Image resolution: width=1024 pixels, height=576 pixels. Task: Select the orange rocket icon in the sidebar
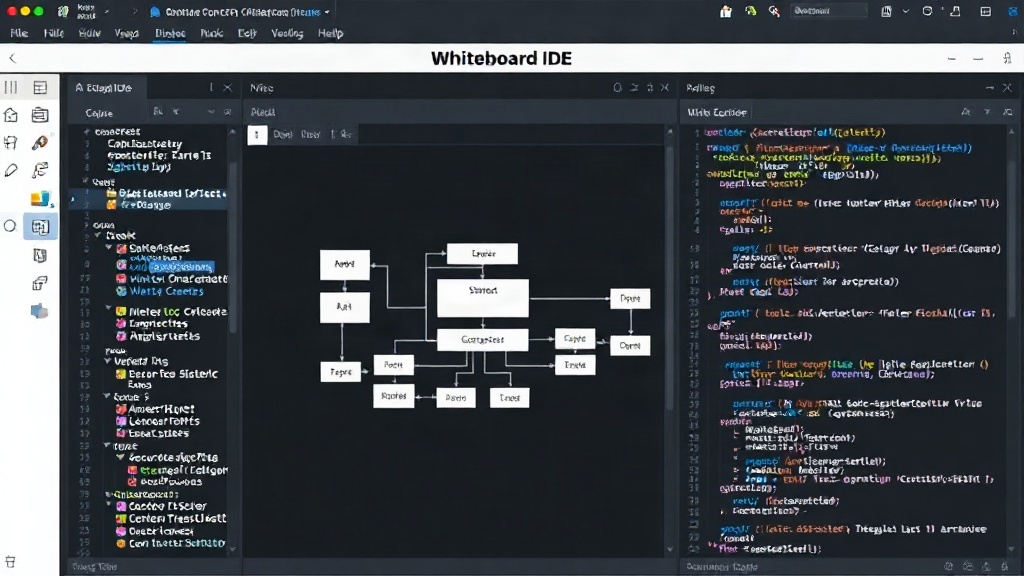pyautogui.click(x=40, y=142)
